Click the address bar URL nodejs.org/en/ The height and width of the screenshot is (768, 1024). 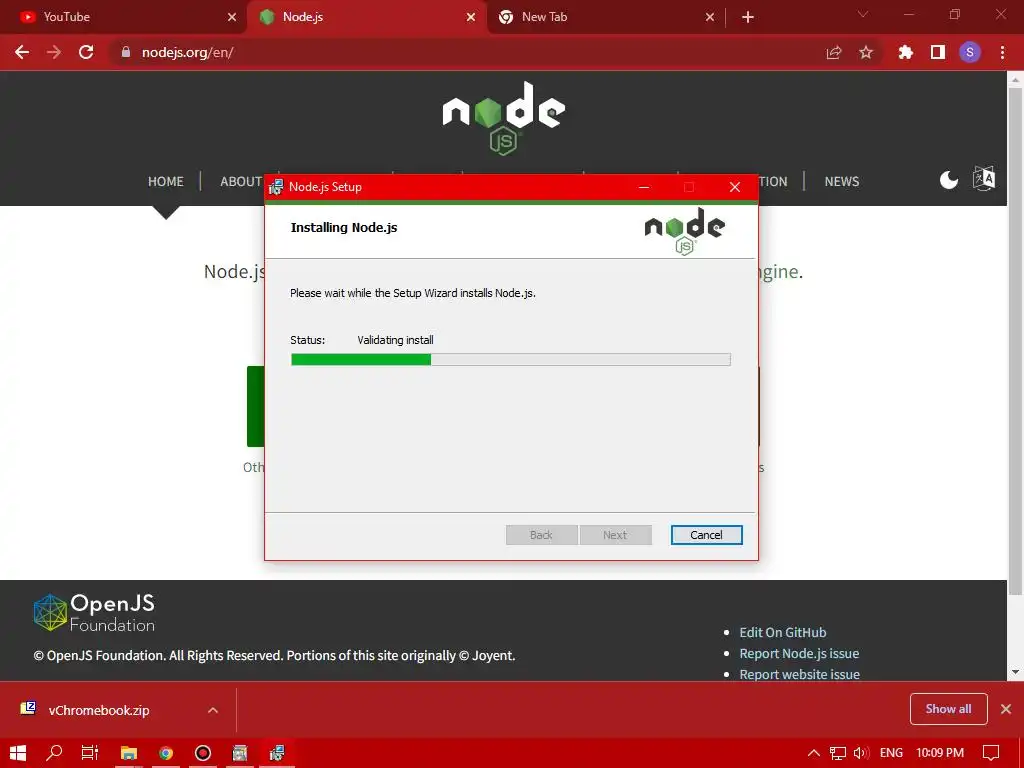coord(187,52)
